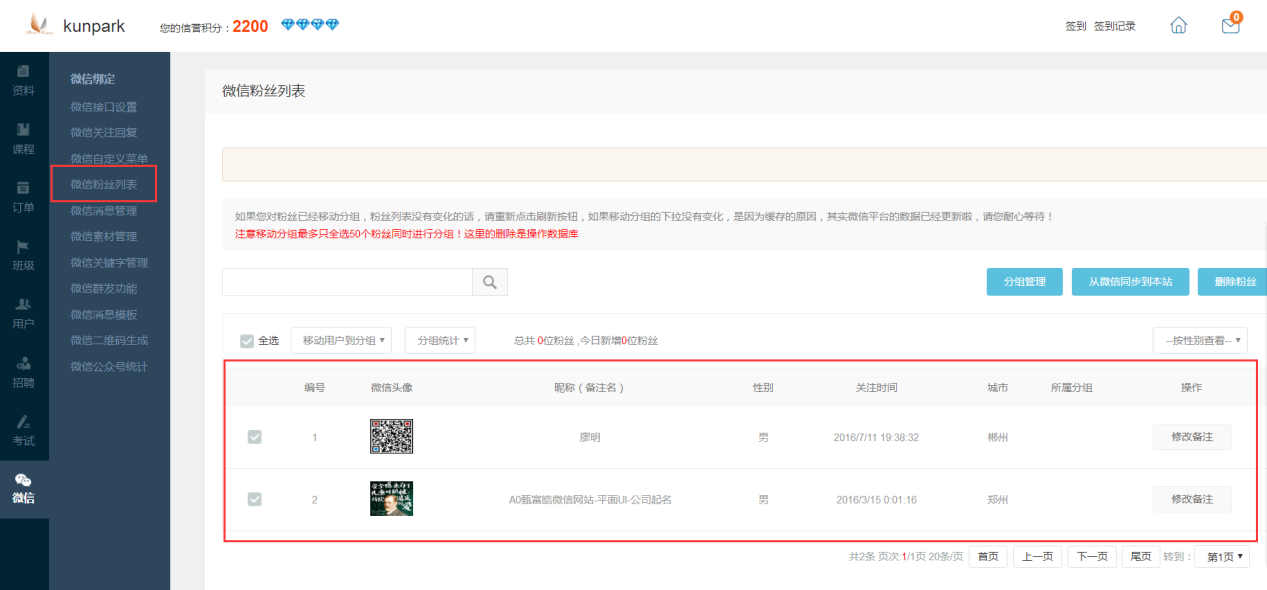Open the 订单 sidebar section
Viewport: 1267px width, 590px height.
click(x=23, y=197)
